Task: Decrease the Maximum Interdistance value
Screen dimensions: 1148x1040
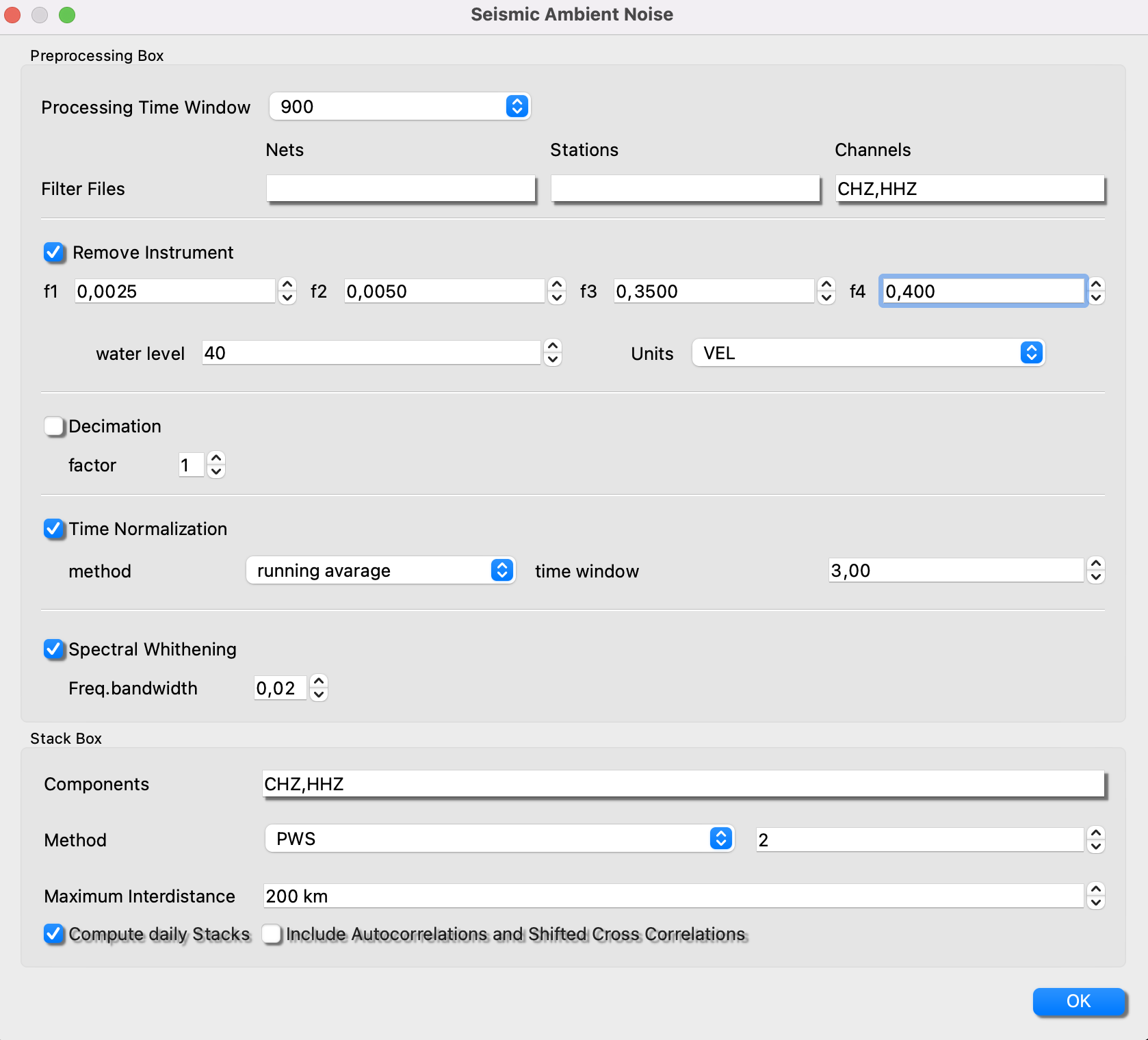Action: 1096,902
